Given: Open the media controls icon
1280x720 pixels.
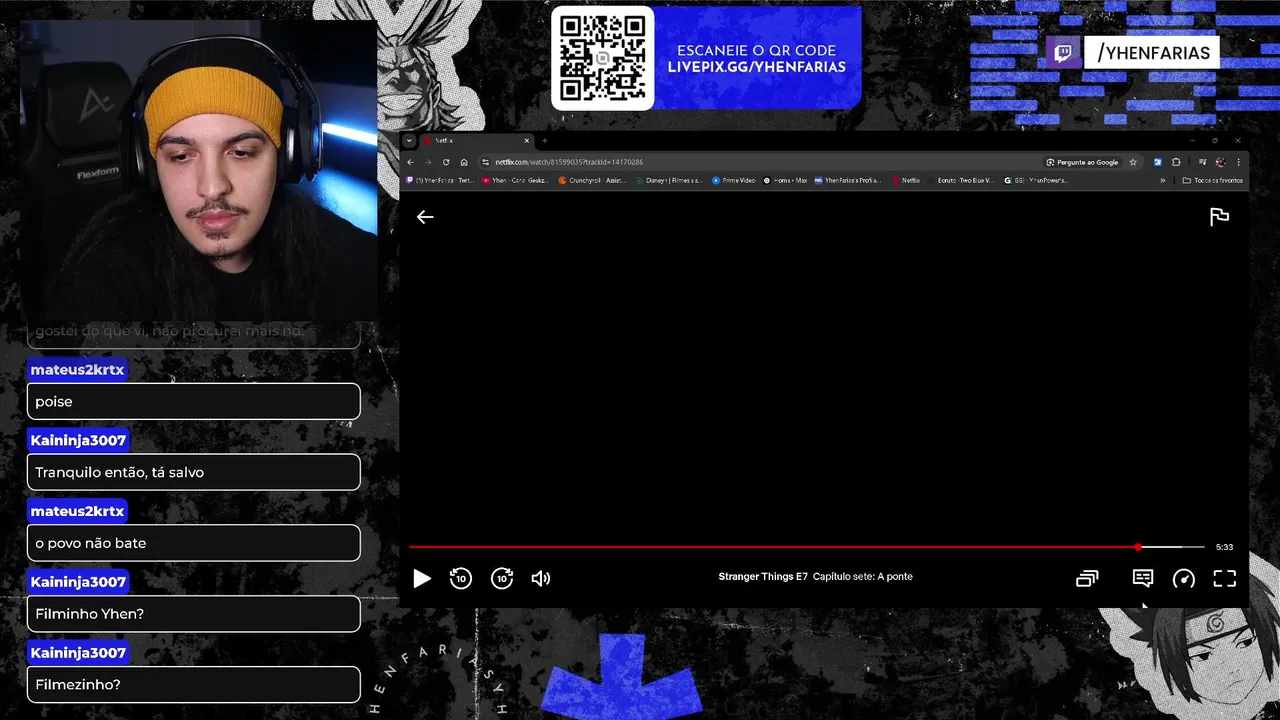Looking at the screenshot, I should pyautogui.click(x=1202, y=162).
